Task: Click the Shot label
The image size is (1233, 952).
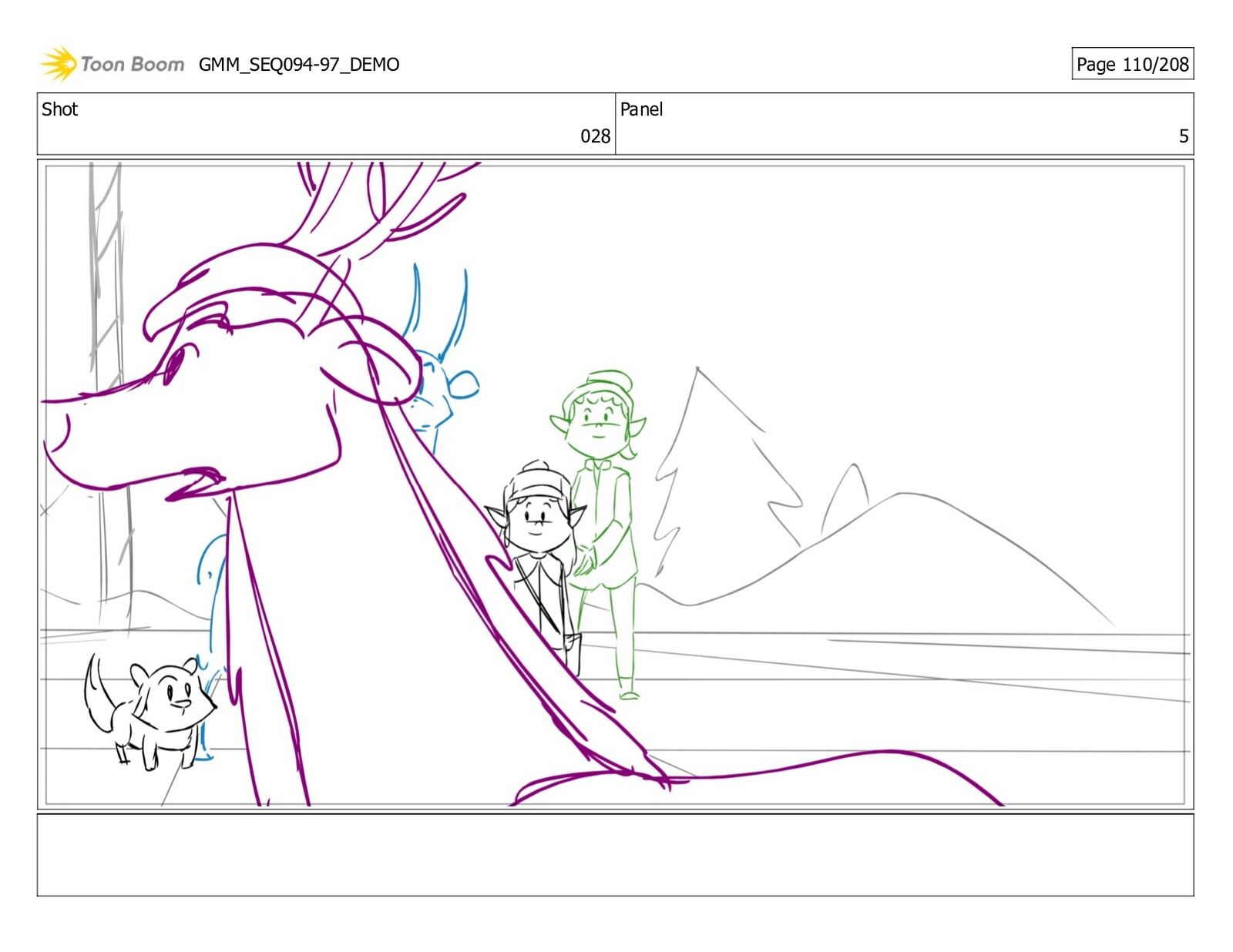Action: [x=60, y=109]
